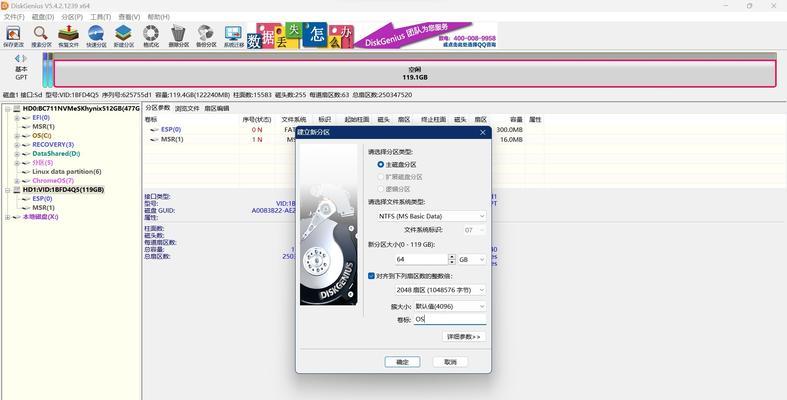The height and width of the screenshot is (400, 787).
Task: Click the 取消 (Cancel) button
Action: coord(450,361)
